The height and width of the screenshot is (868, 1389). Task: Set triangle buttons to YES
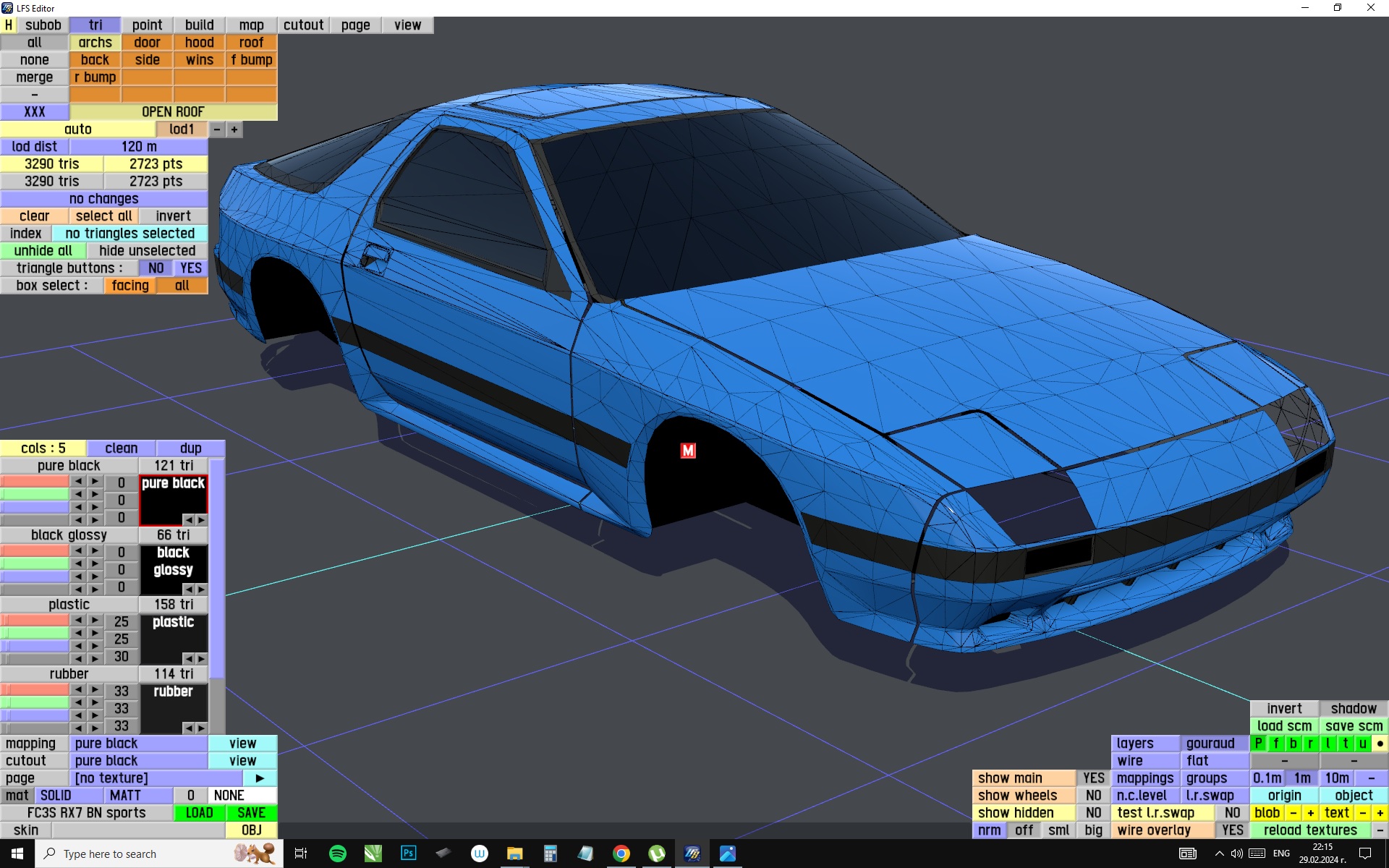pyautogui.click(x=191, y=268)
